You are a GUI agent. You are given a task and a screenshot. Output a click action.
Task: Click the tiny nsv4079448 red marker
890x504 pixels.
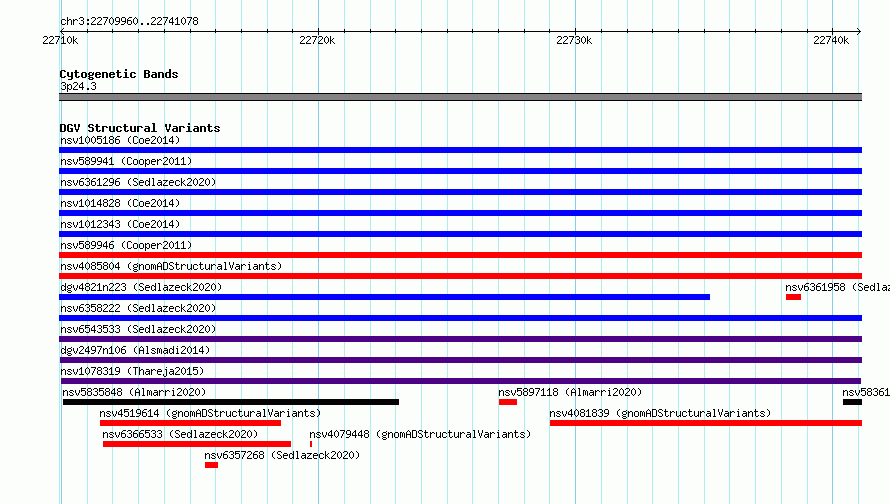point(311,444)
